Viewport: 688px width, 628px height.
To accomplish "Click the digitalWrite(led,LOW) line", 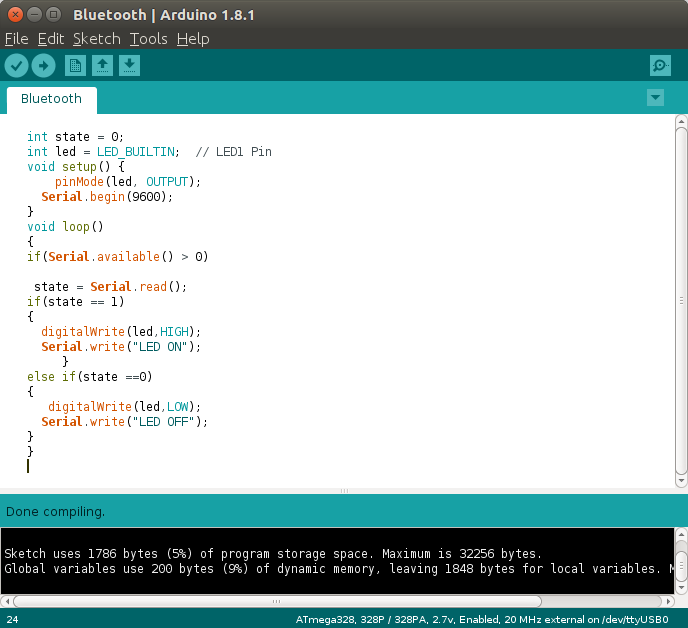I will 124,406.
